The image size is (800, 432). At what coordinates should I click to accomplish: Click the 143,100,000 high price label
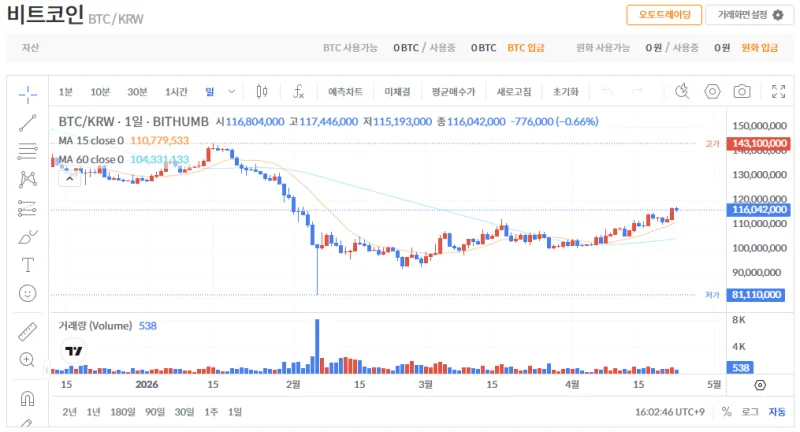[759, 143]
